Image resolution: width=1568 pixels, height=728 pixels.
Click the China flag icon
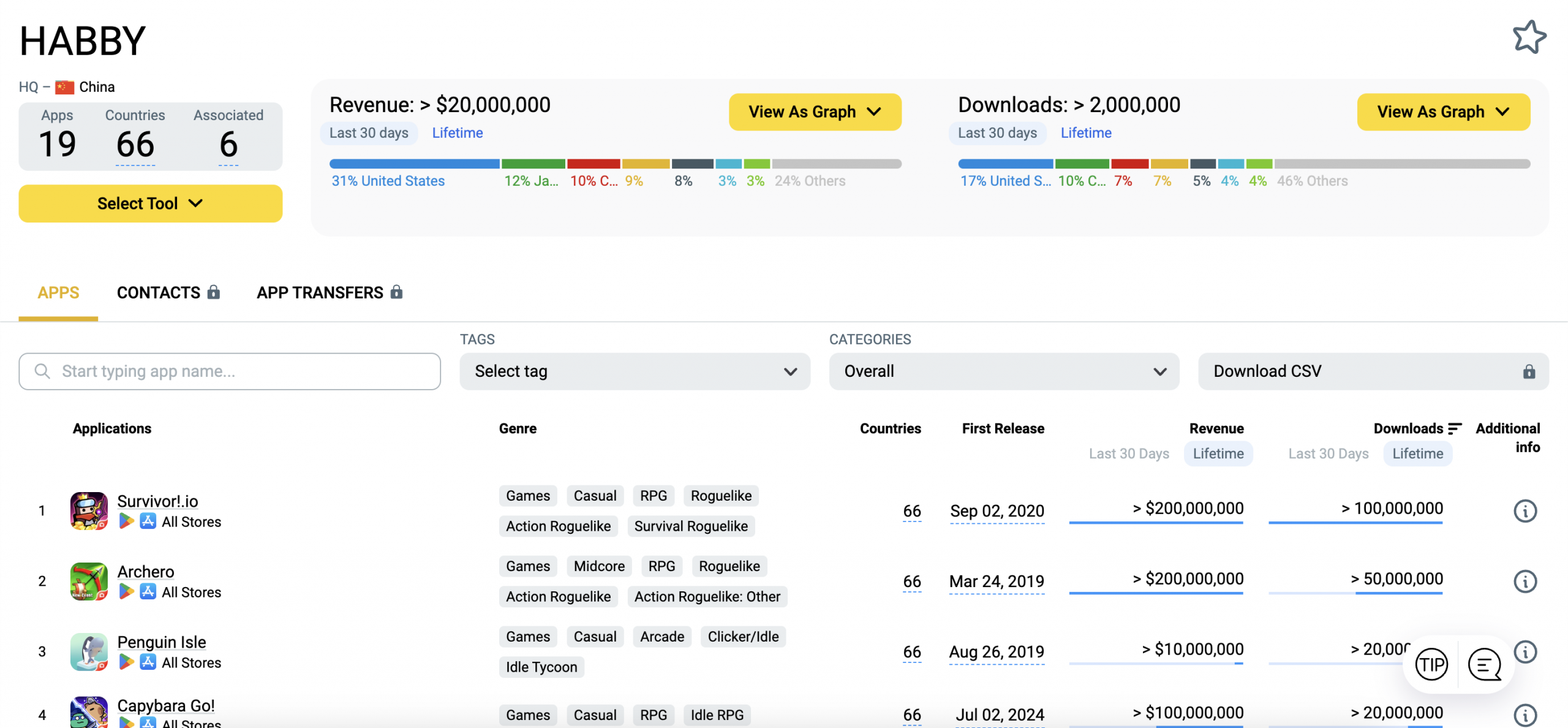(64, 87)
